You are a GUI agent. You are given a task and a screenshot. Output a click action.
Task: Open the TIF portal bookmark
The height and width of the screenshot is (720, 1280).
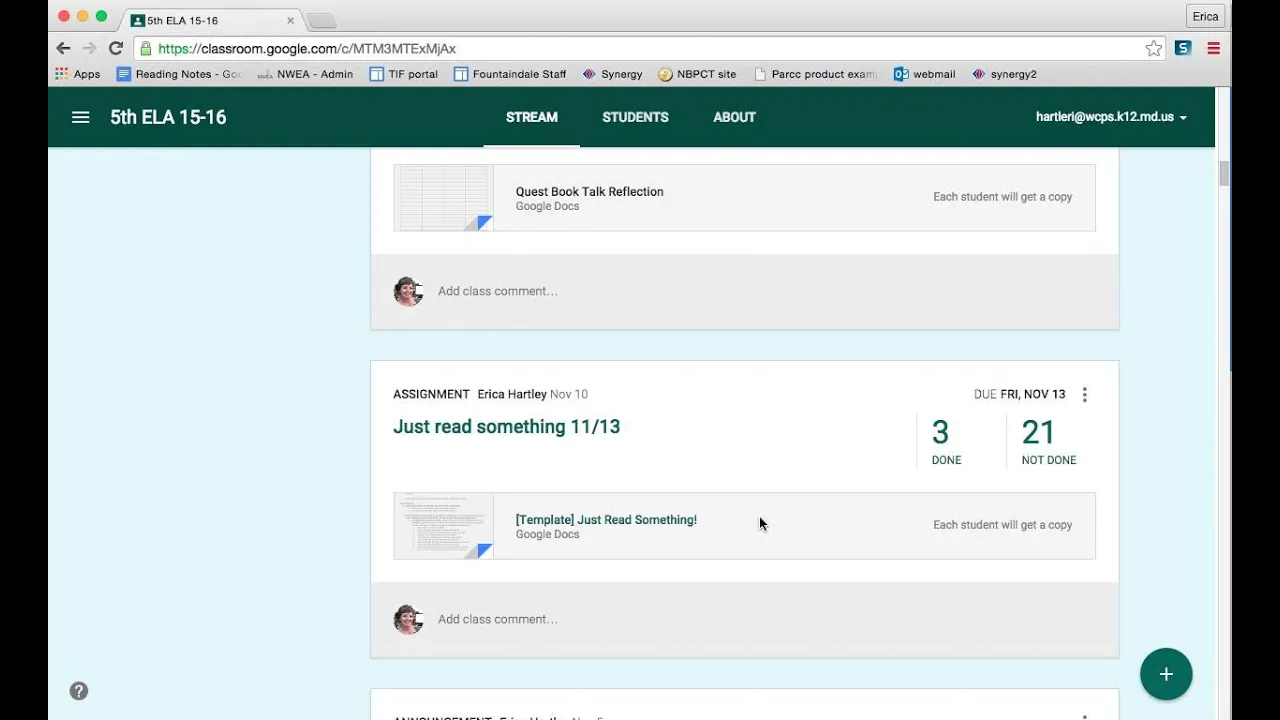point(404,74)
